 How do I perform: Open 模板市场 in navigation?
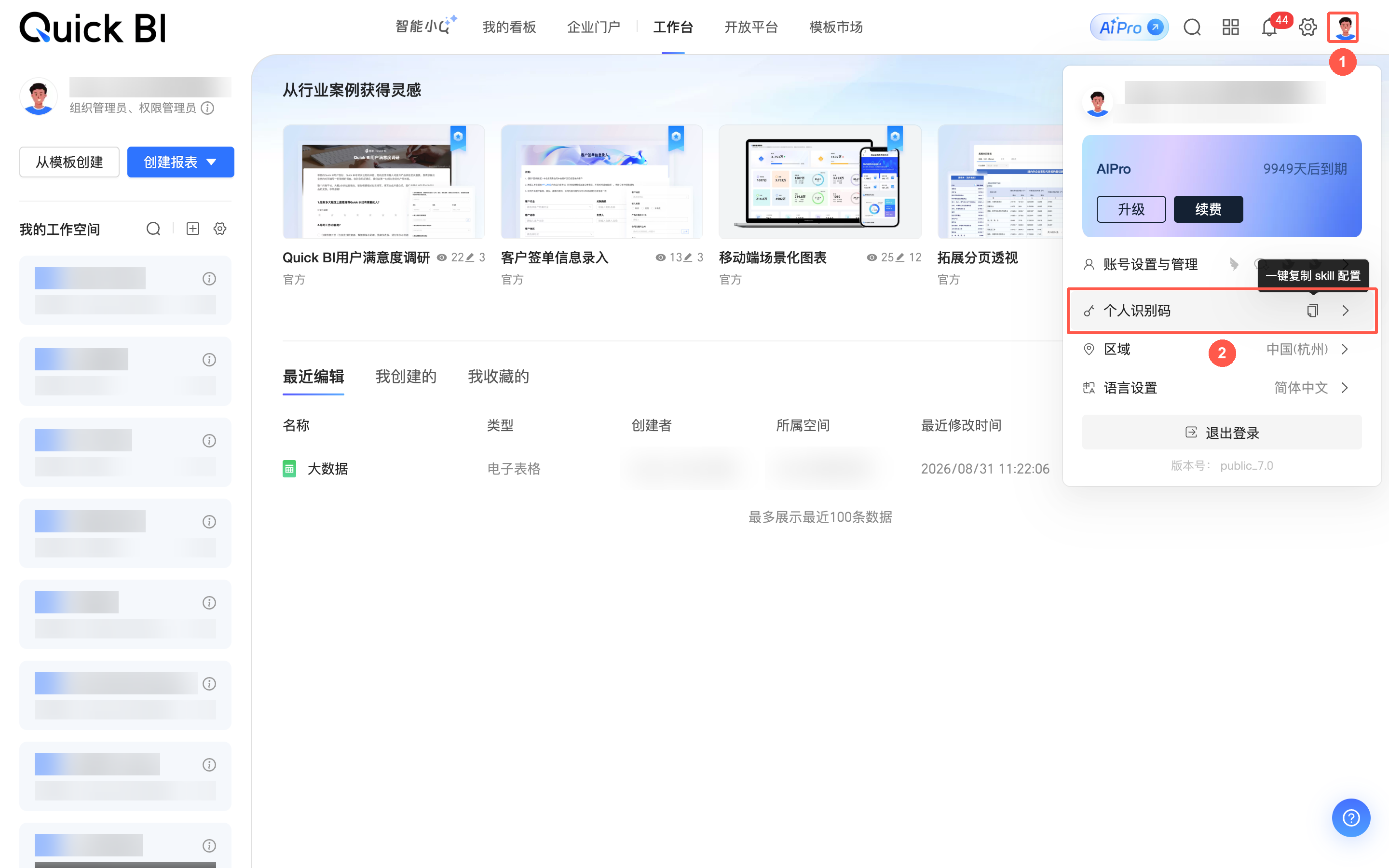[x=836, y=27]
